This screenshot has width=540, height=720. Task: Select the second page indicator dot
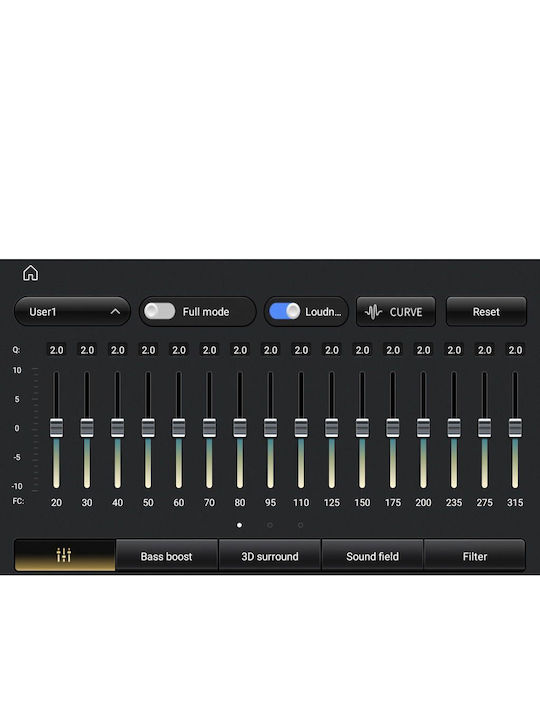[x=270, y=525]
